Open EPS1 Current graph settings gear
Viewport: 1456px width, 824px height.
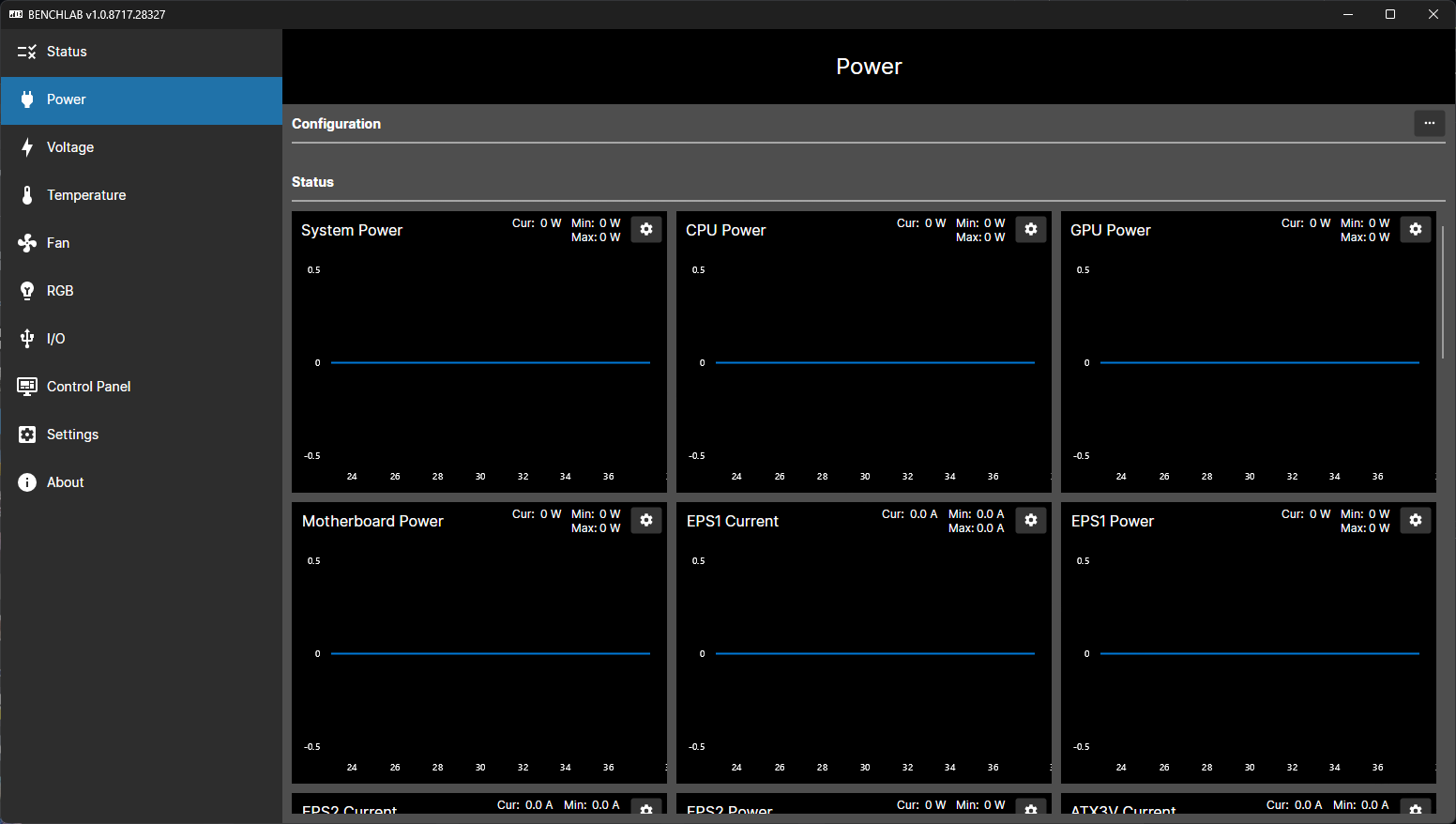coord(1031,520)
